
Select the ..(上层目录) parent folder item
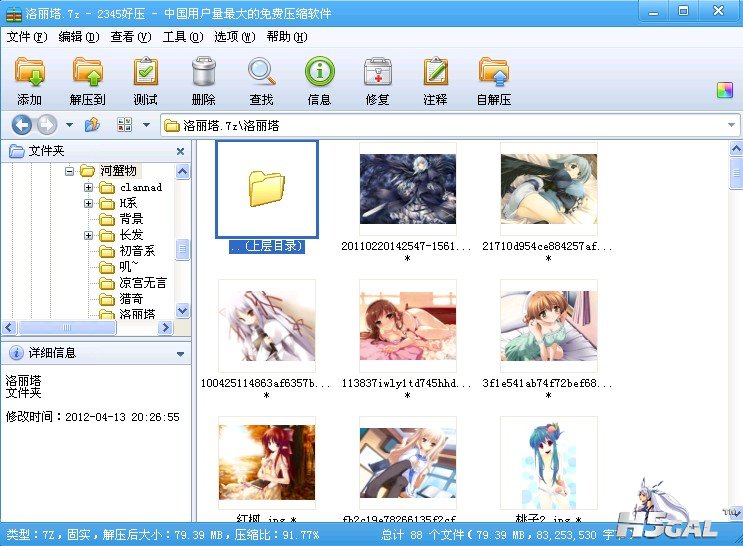(x=266, y=197)
